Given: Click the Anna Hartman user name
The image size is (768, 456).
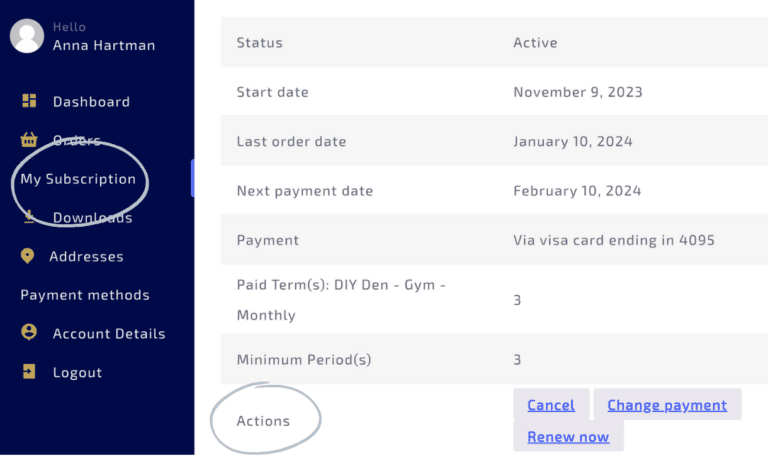Looking at the screenshot, I should pyautogui.click(x=104, y=46).
